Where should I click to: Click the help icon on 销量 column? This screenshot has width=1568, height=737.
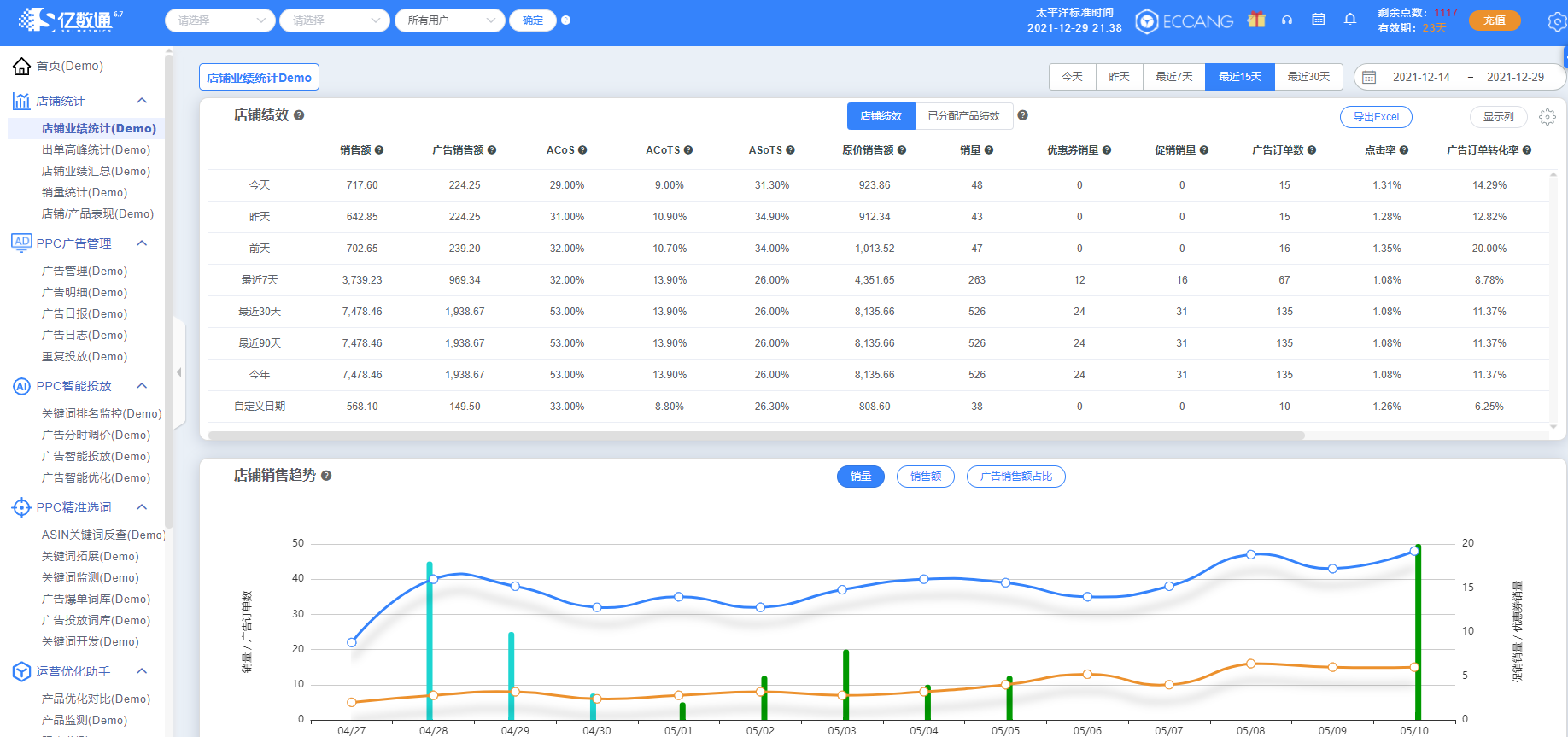point(989,150)
